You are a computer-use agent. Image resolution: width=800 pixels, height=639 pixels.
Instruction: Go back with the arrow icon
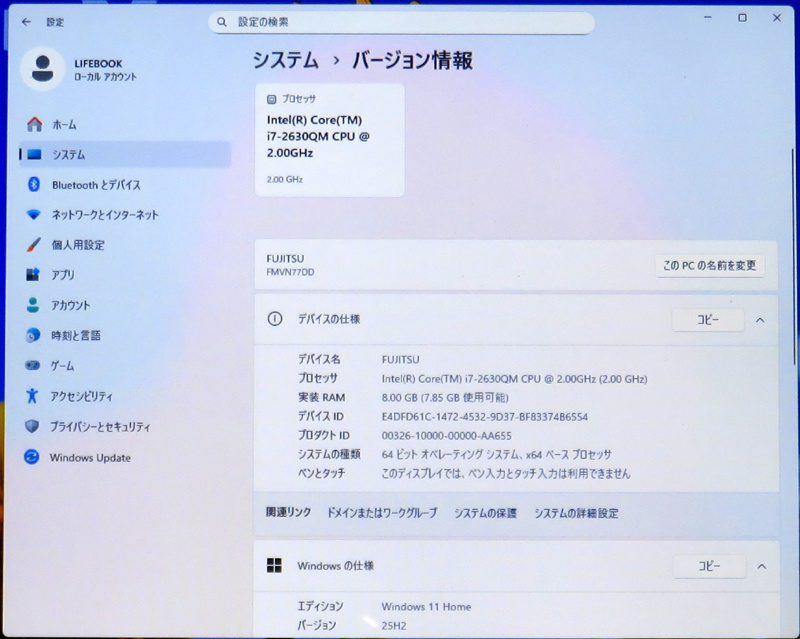(x=26, y=22)
